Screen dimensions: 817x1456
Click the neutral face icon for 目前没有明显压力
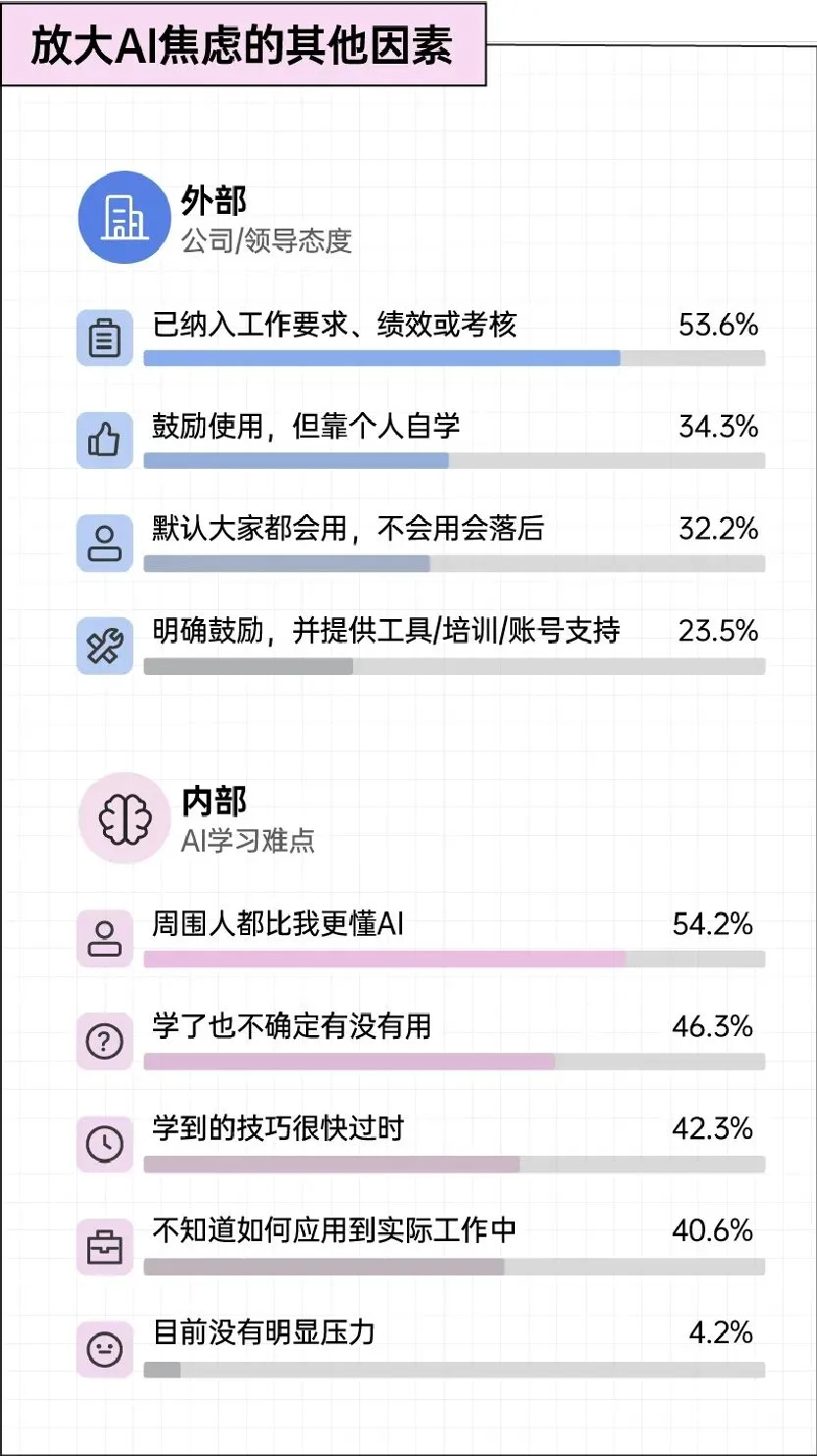[105, 1349]
